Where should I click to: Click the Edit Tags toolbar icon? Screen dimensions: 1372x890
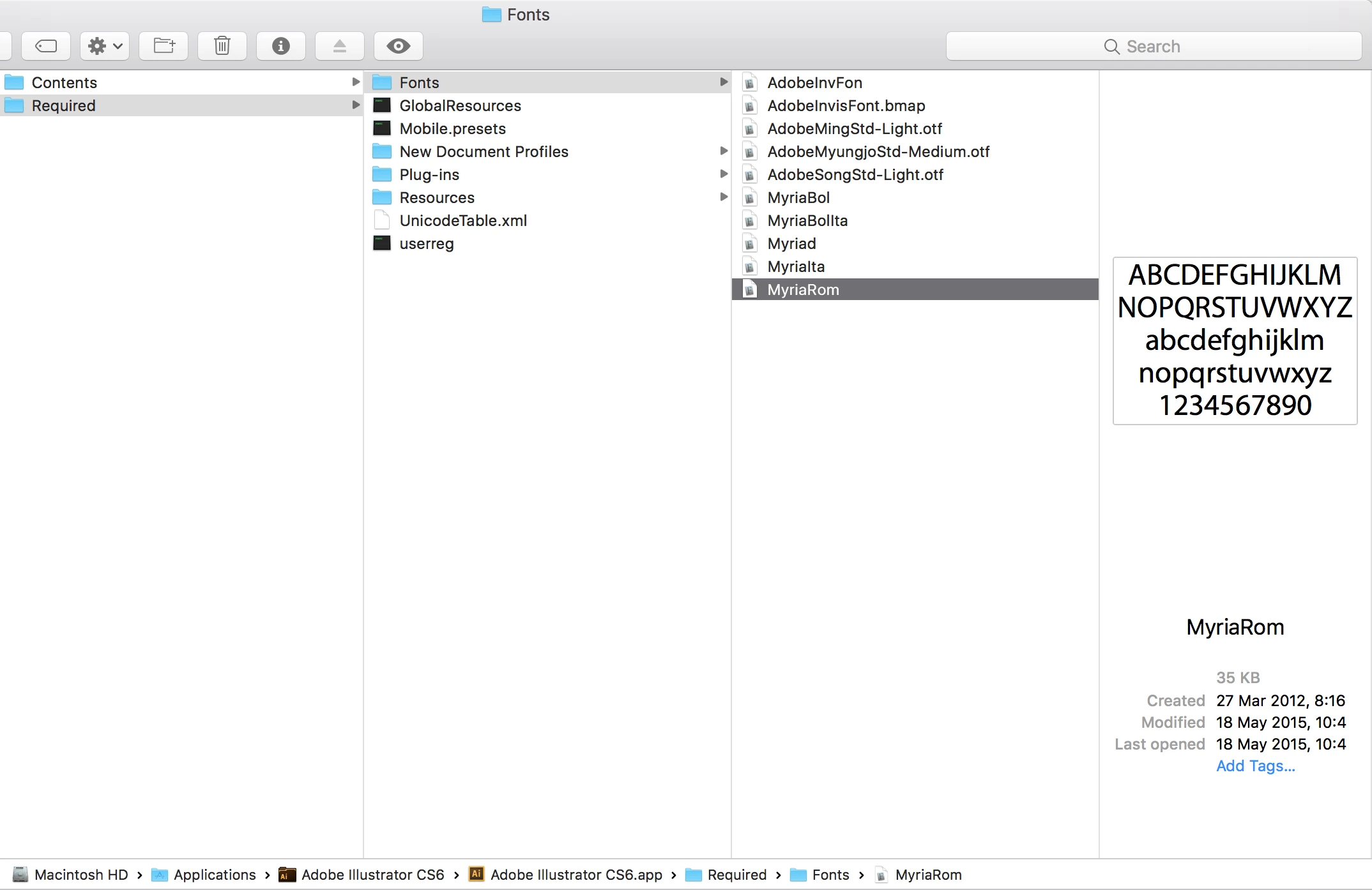[46, 46]
